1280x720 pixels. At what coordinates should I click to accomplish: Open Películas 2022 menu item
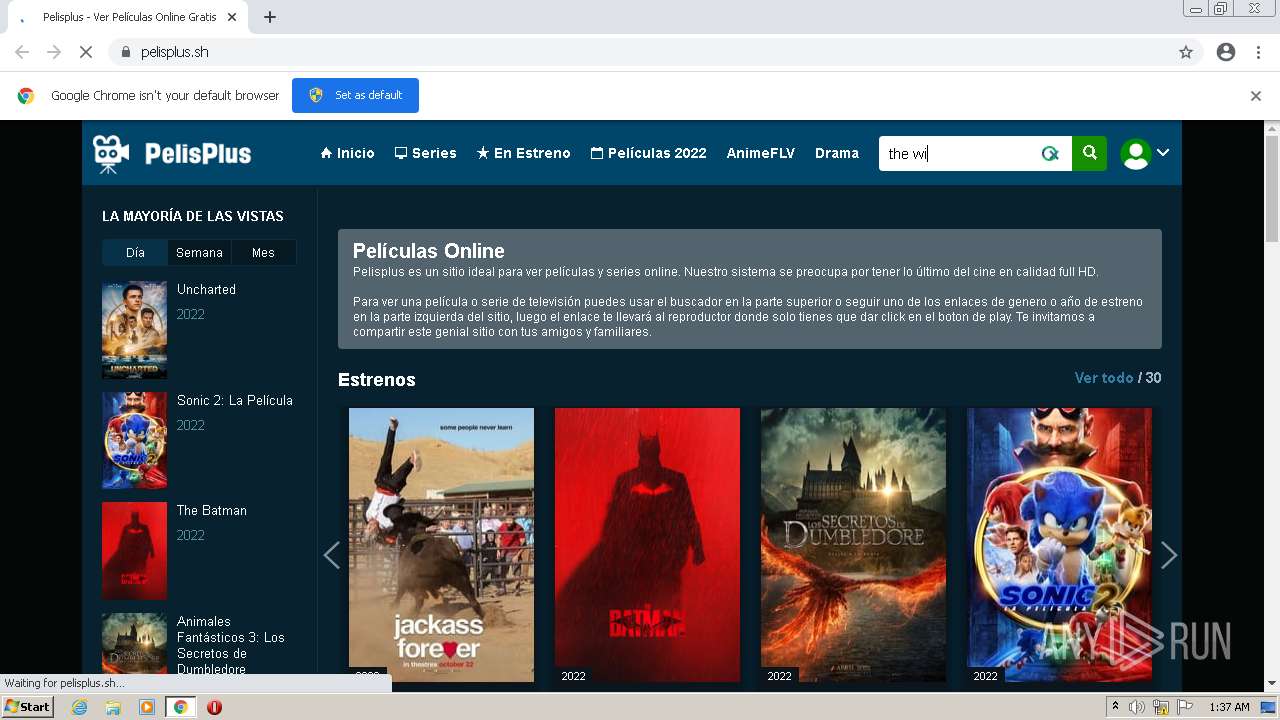[648, 153]
